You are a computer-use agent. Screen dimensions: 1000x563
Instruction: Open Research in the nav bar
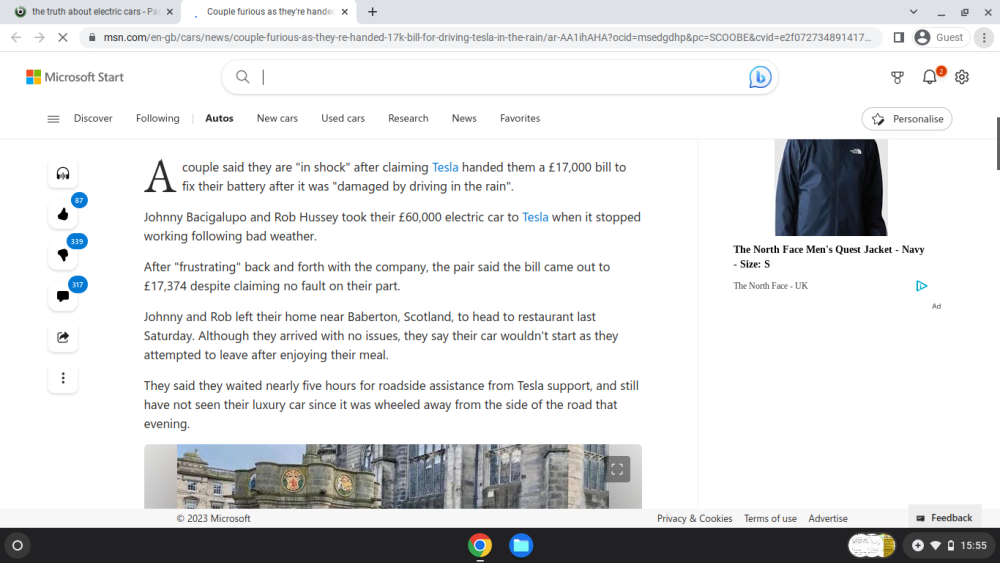coord(408,119)
